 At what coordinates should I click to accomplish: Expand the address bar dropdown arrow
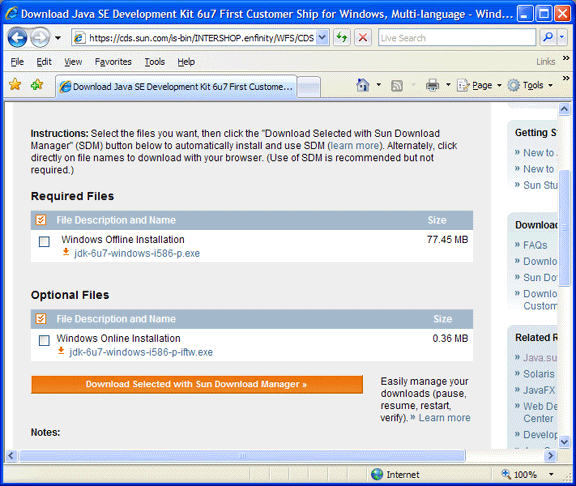point(322,37)
